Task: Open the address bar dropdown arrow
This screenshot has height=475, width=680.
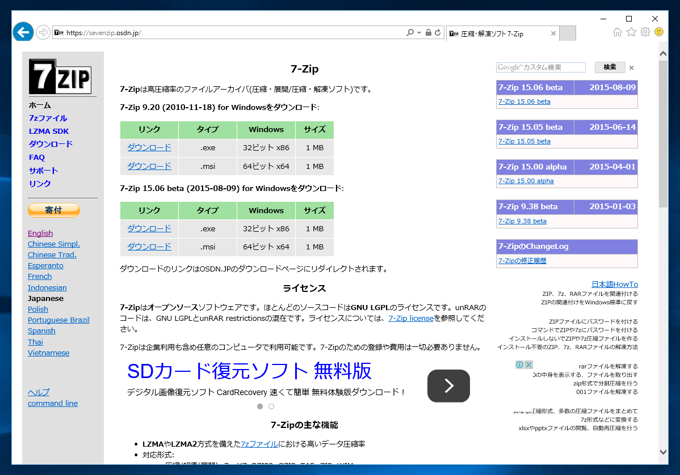Action: pos(419,33)
